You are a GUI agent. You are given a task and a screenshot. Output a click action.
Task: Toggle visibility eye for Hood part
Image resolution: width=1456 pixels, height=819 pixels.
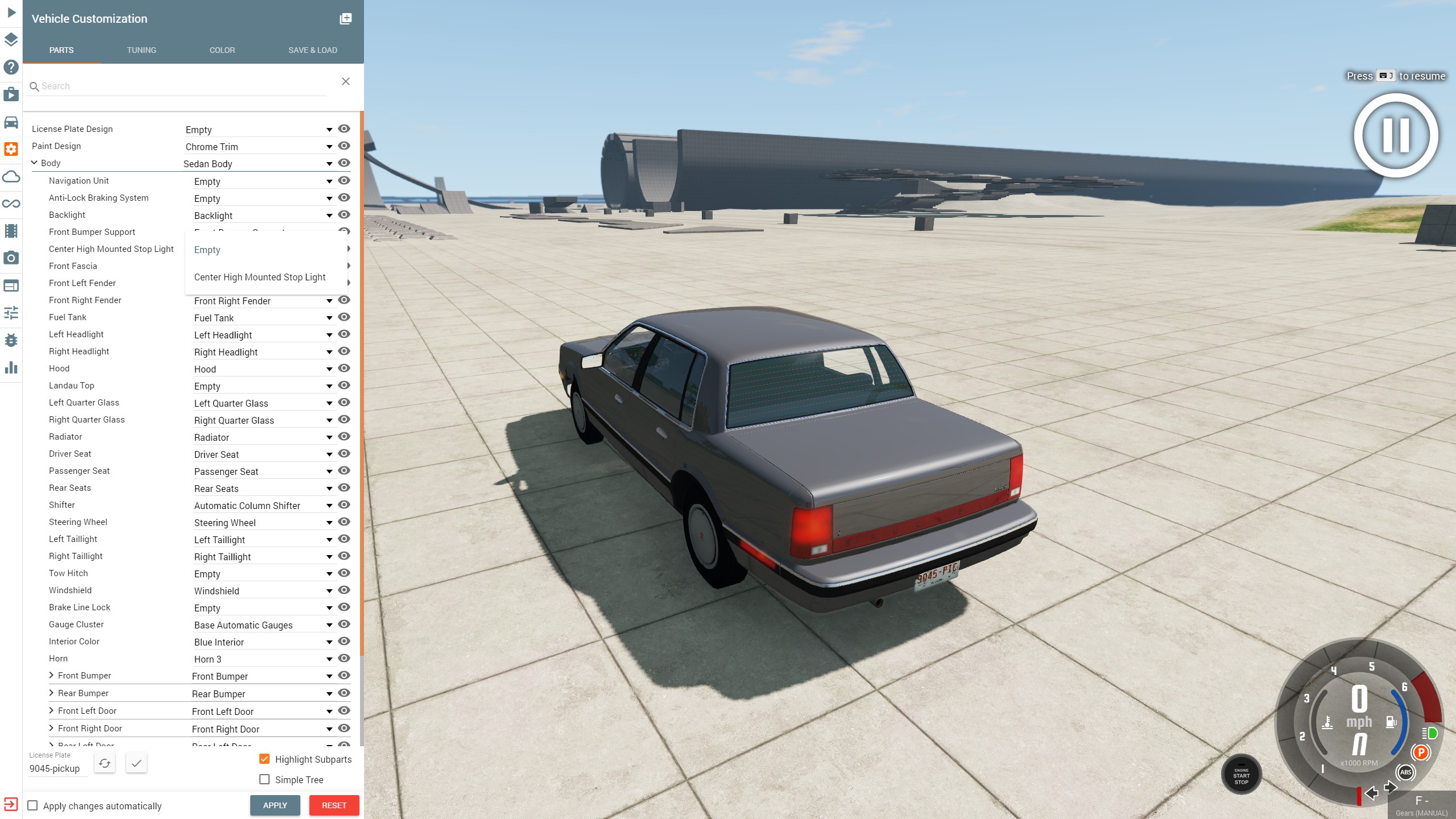(344, 369)
